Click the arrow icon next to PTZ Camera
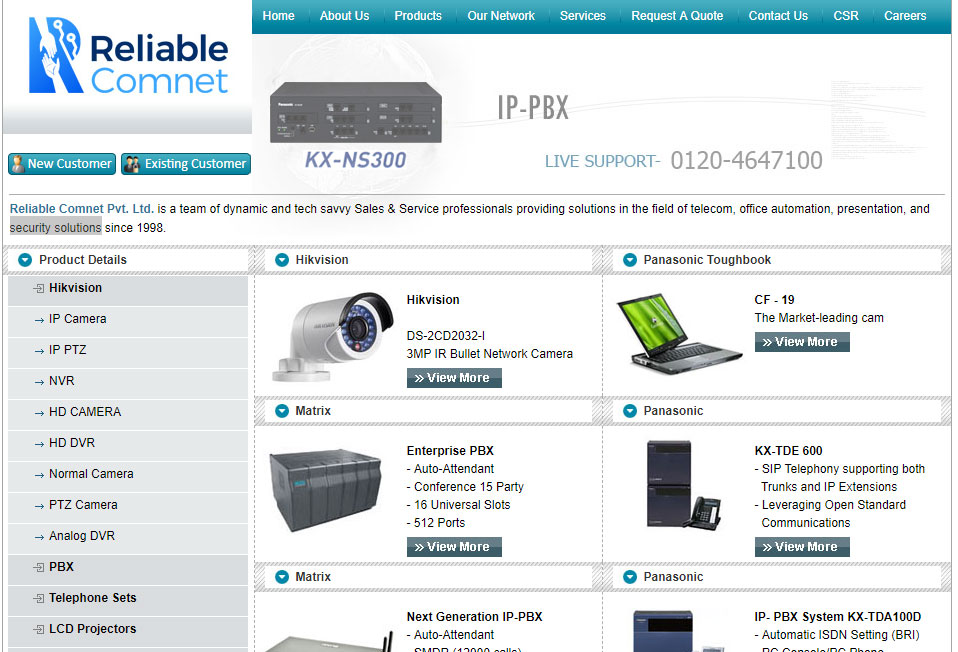The width and height of the screenshot is (958, 652). [x=39, y=506]
